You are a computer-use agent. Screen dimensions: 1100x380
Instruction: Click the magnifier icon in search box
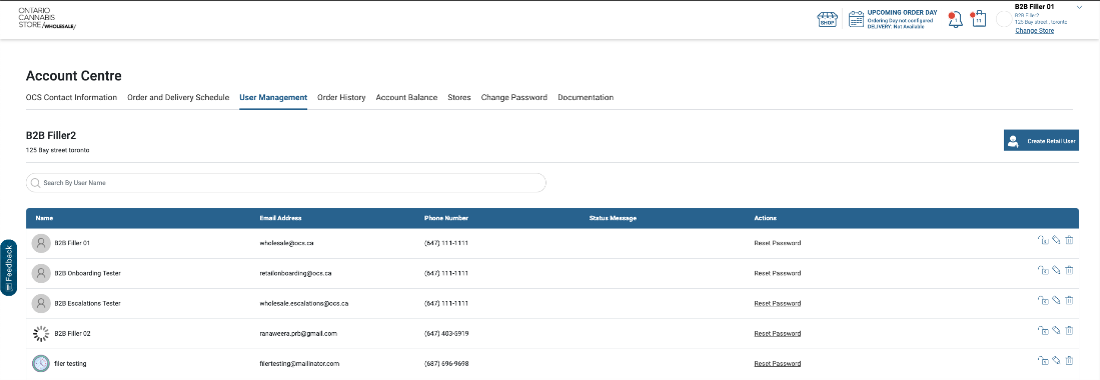35,182
